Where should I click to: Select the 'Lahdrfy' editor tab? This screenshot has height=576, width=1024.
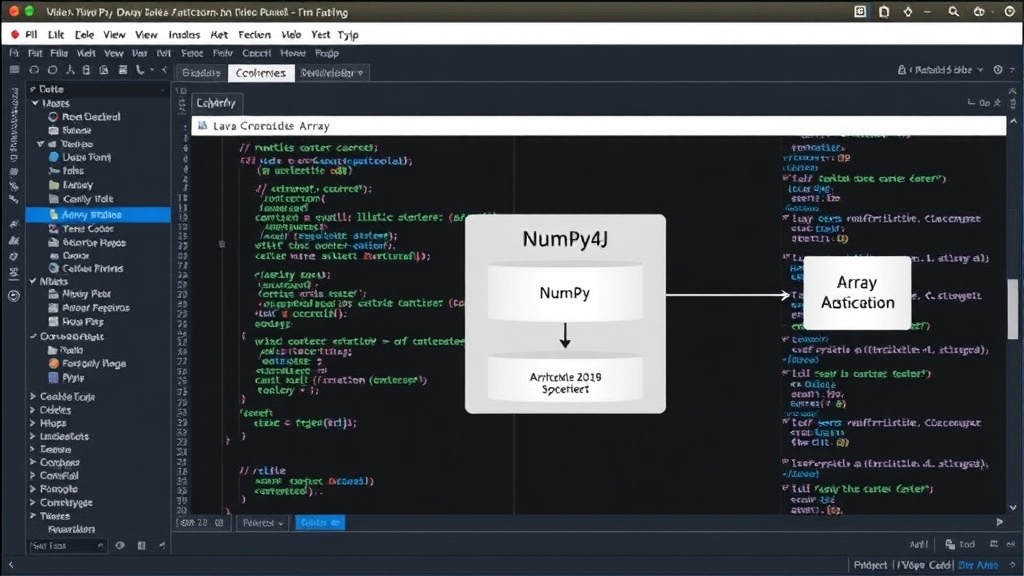click(x=216, y=103)
